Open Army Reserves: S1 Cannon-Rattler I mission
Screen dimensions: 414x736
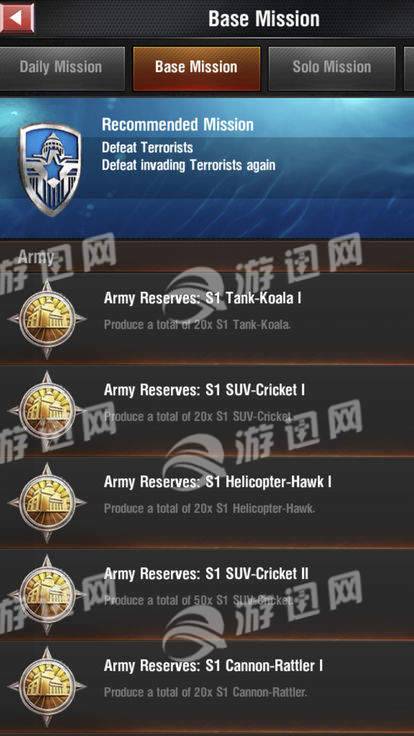207,687
